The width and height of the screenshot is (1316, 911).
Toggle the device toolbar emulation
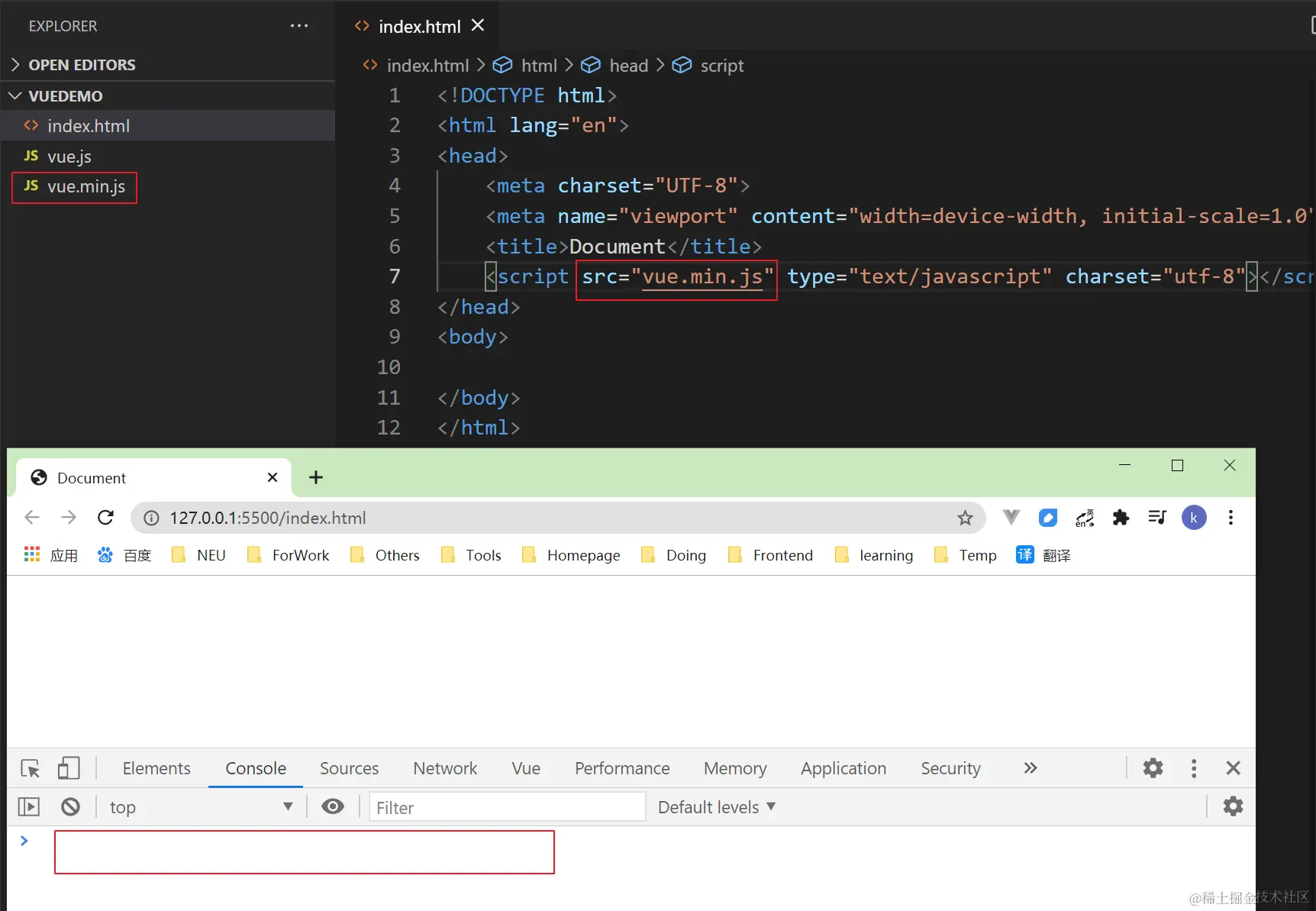[x=69, y=768]
